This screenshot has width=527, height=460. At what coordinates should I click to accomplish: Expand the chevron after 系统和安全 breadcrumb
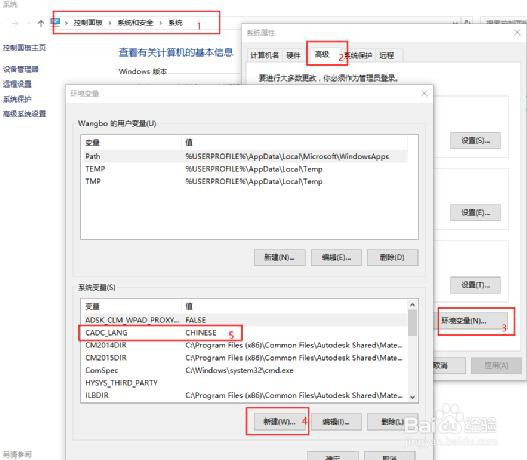(x=161, y=23)
